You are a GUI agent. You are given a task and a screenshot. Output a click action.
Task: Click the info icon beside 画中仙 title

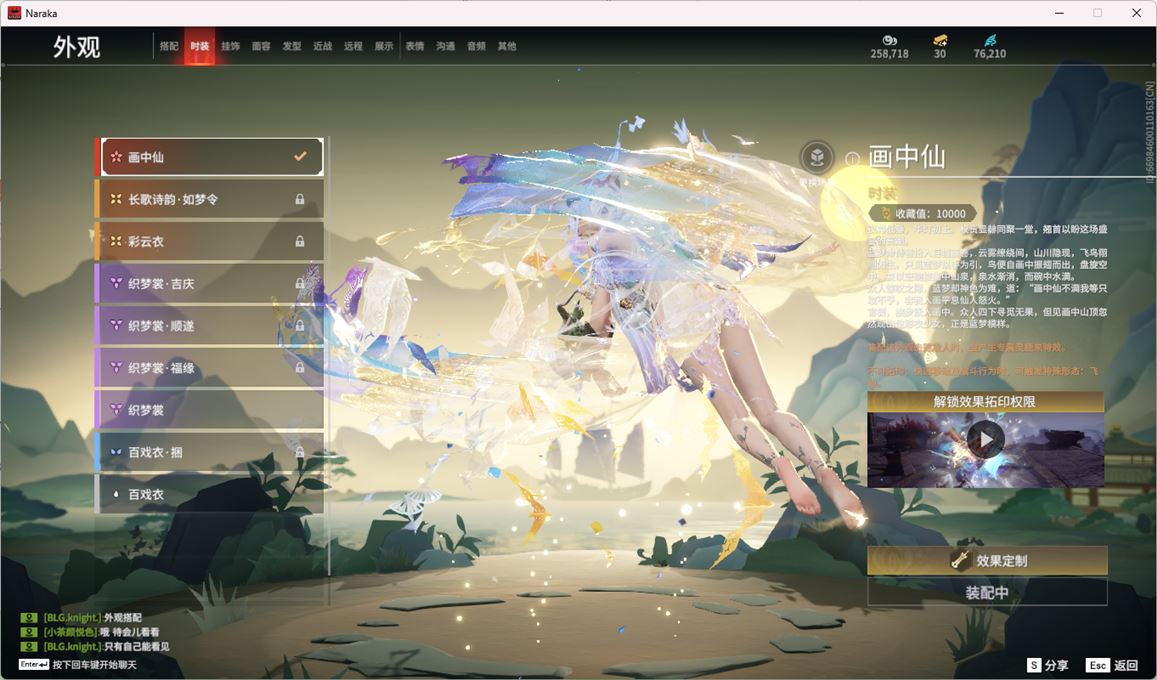point(852,159)
